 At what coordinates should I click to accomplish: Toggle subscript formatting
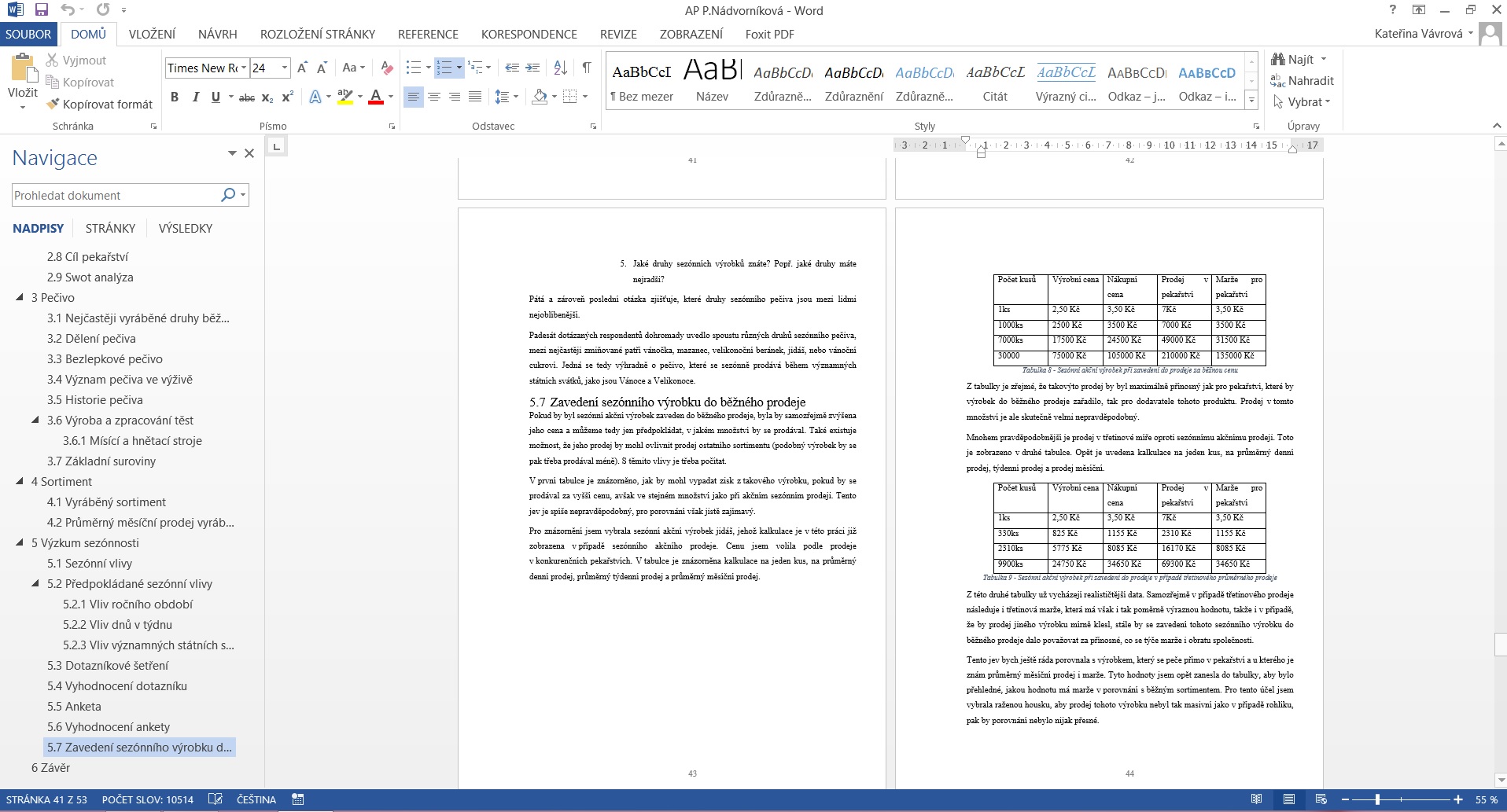(267, 97)
